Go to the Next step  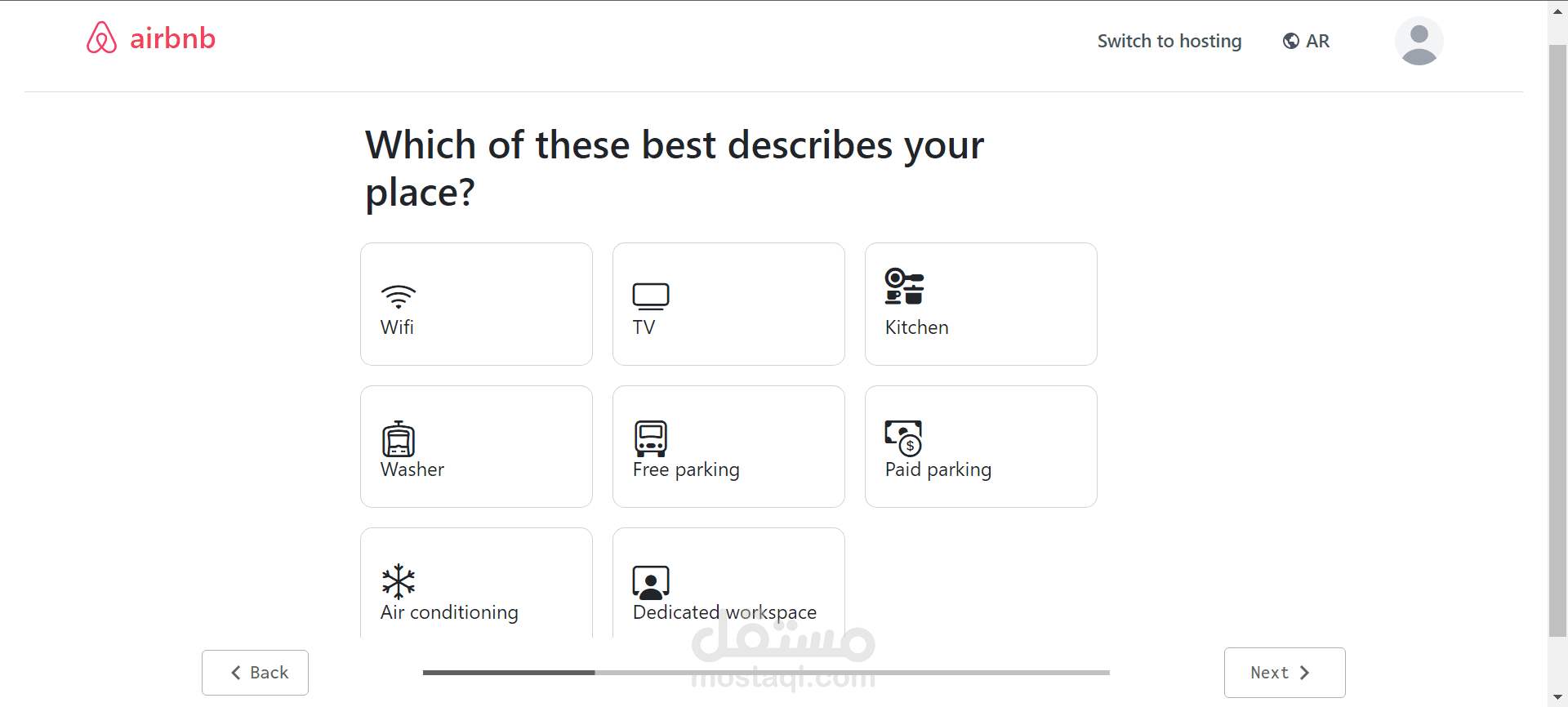click(x=1284, y=673)
